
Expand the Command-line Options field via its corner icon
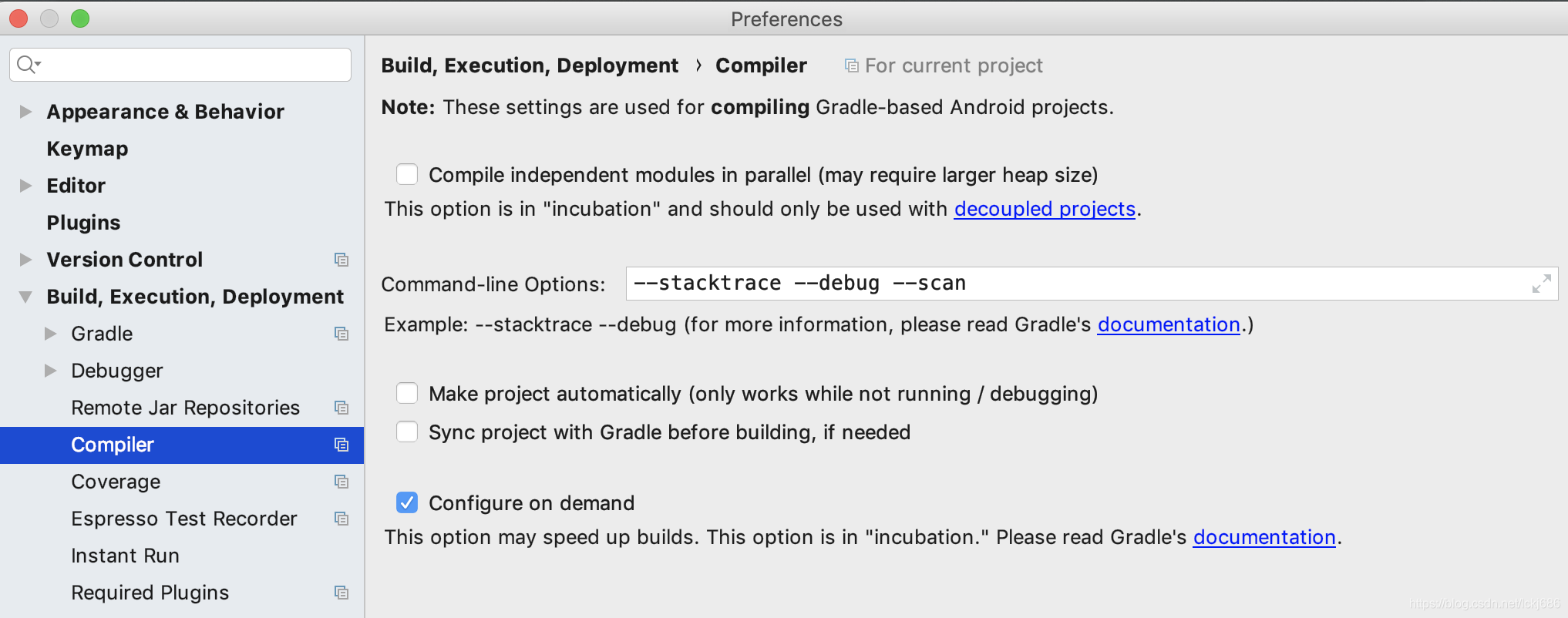pos(1541,284)
